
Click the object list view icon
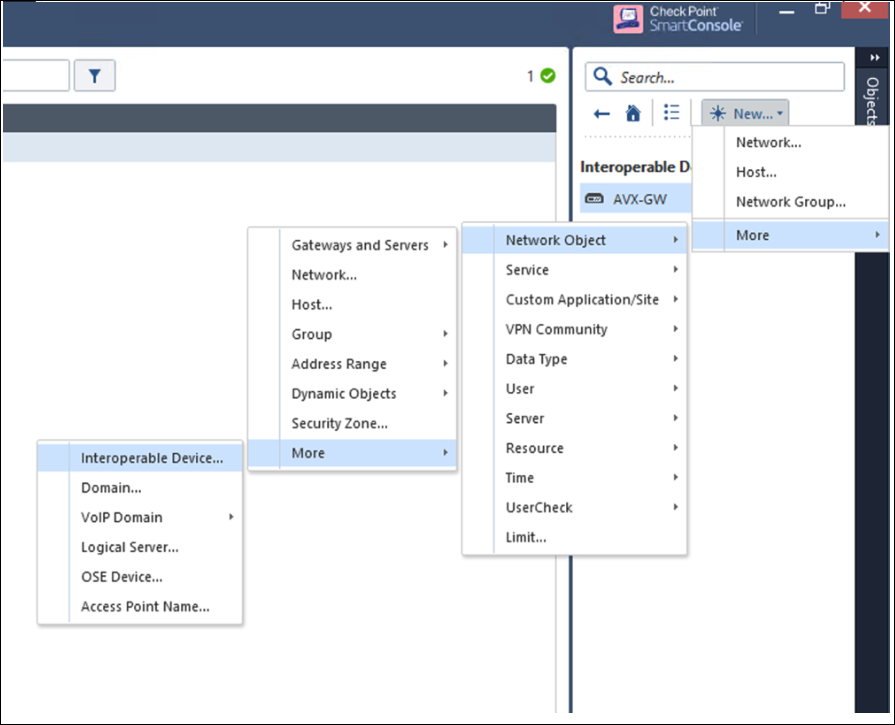[x=672, y=113]
